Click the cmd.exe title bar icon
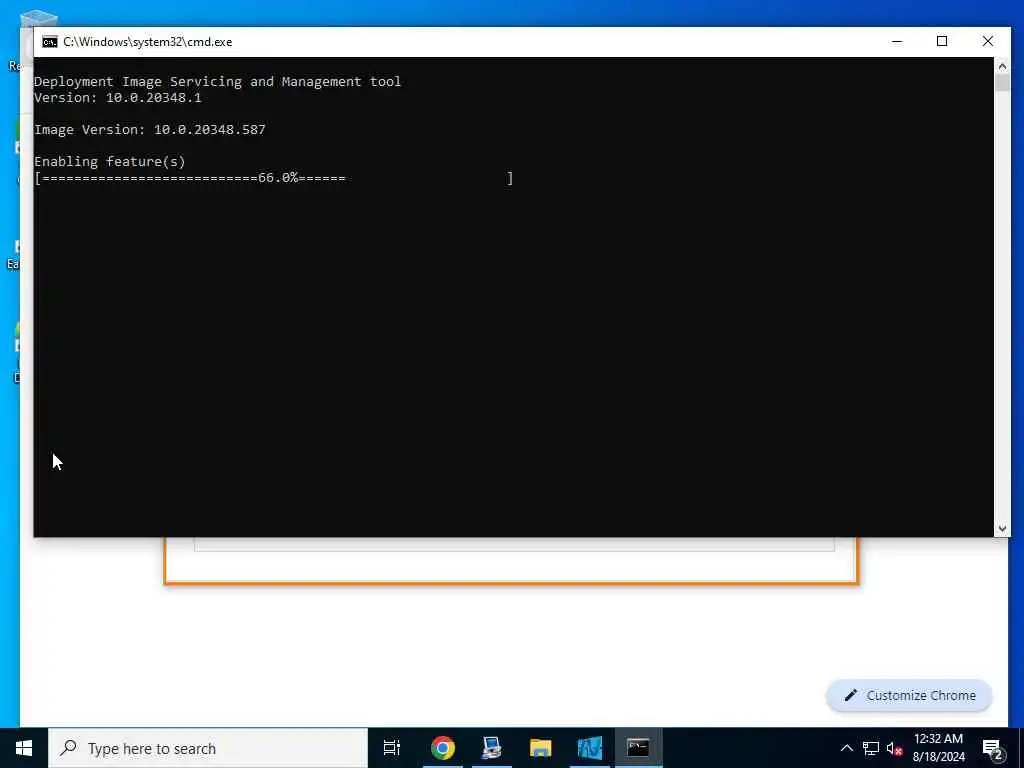Viewport: 1024px width, 768px height. 50,42
